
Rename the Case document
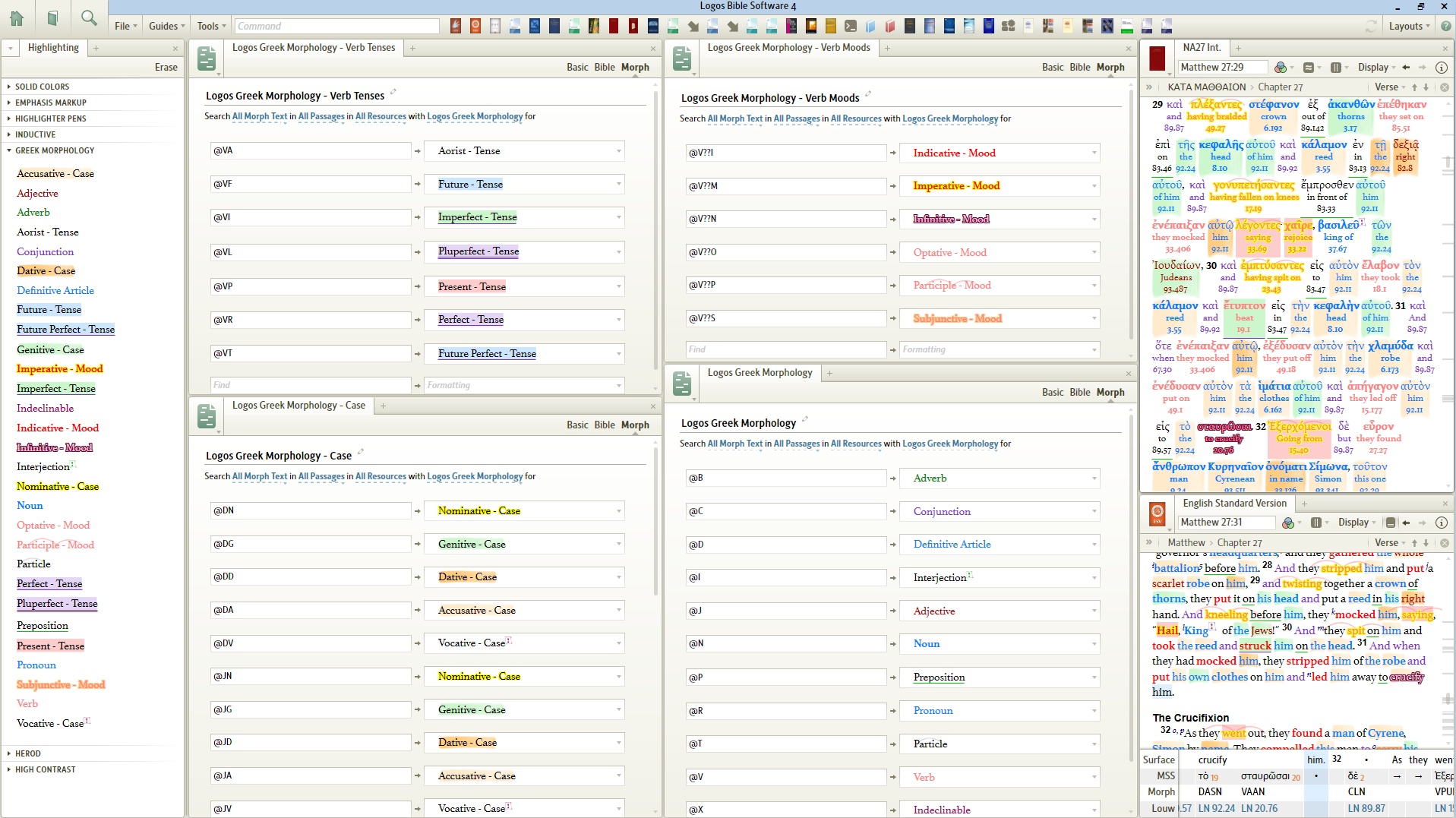click(361, 453)
